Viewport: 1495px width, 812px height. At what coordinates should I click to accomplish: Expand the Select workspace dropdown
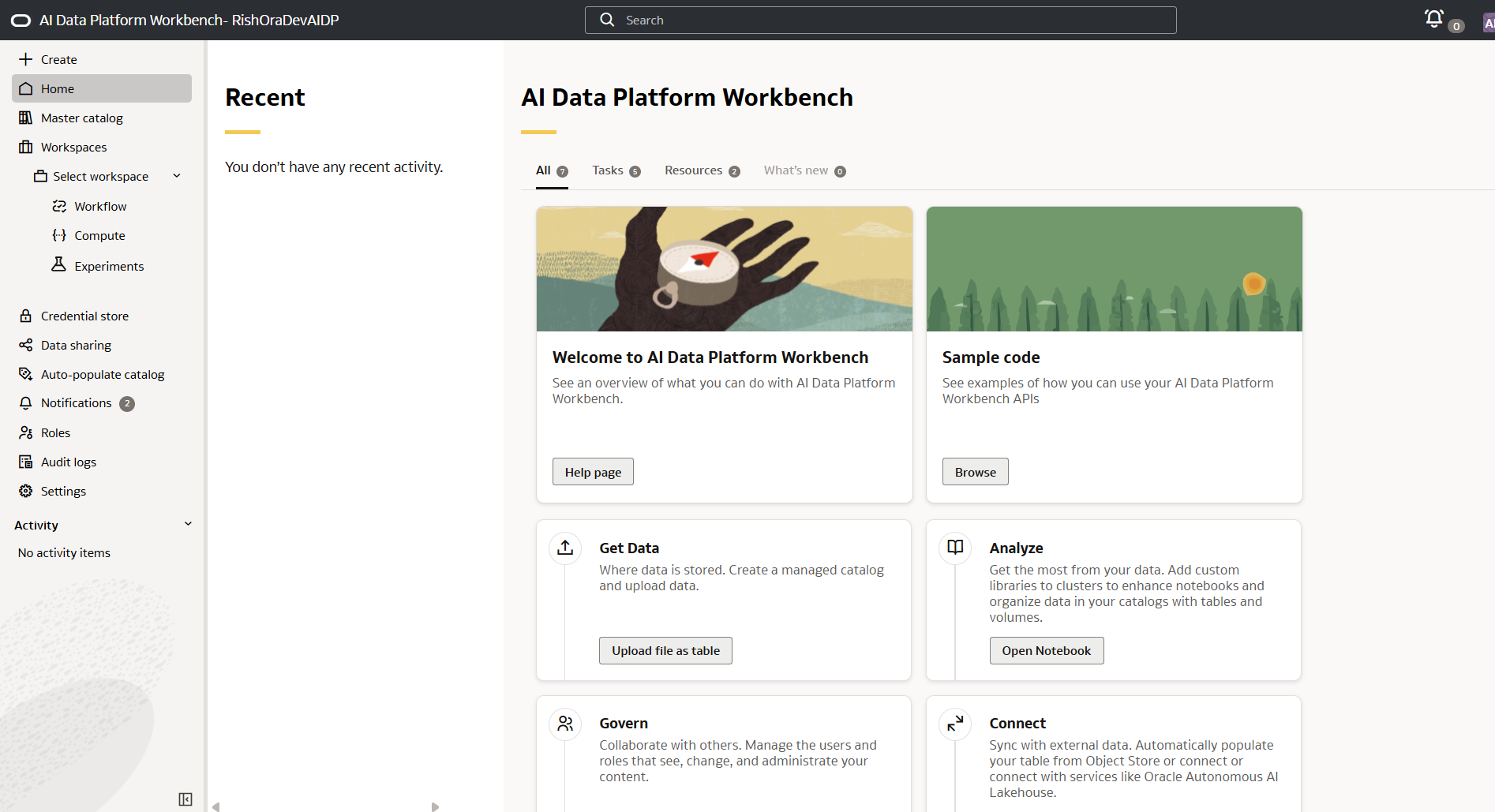coord(177,176)
